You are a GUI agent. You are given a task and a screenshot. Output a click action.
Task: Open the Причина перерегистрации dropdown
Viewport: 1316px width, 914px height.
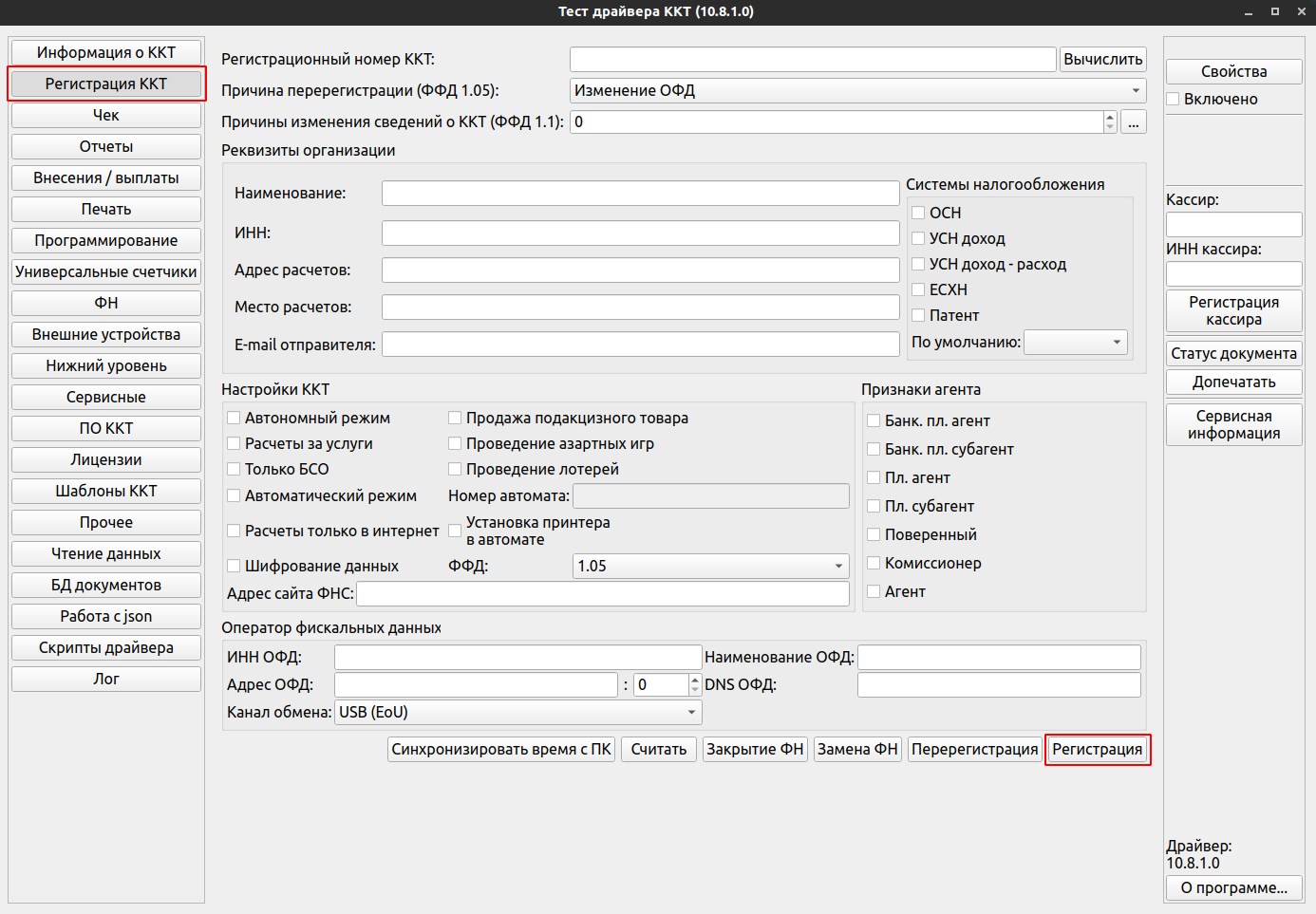click(857, 90)
